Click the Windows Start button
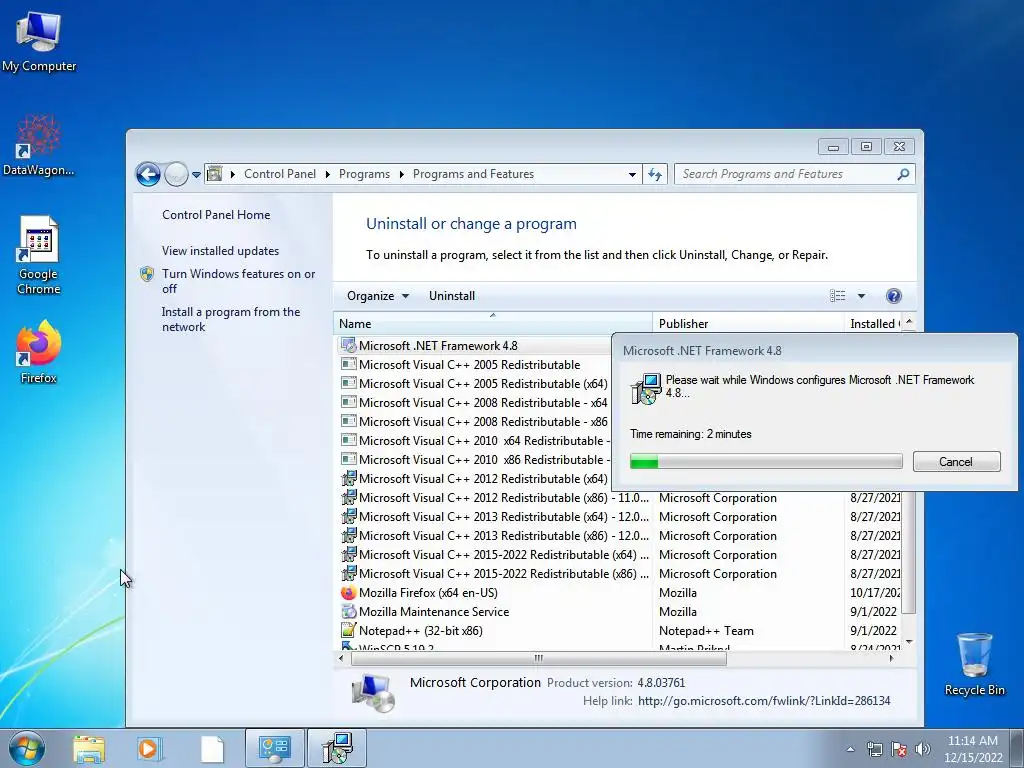Viewport: 1024px width, 768px height. pyautogui.click(x=27, y=748)
